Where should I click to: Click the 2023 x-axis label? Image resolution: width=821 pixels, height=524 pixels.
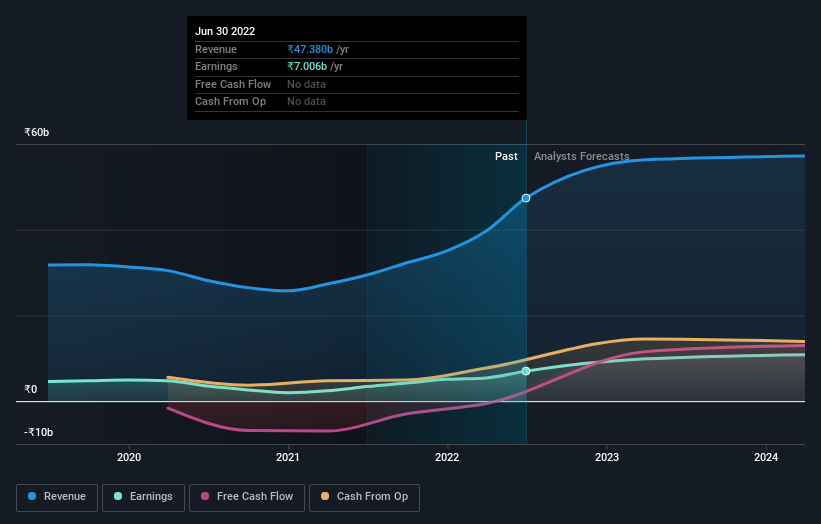point(607,458)
